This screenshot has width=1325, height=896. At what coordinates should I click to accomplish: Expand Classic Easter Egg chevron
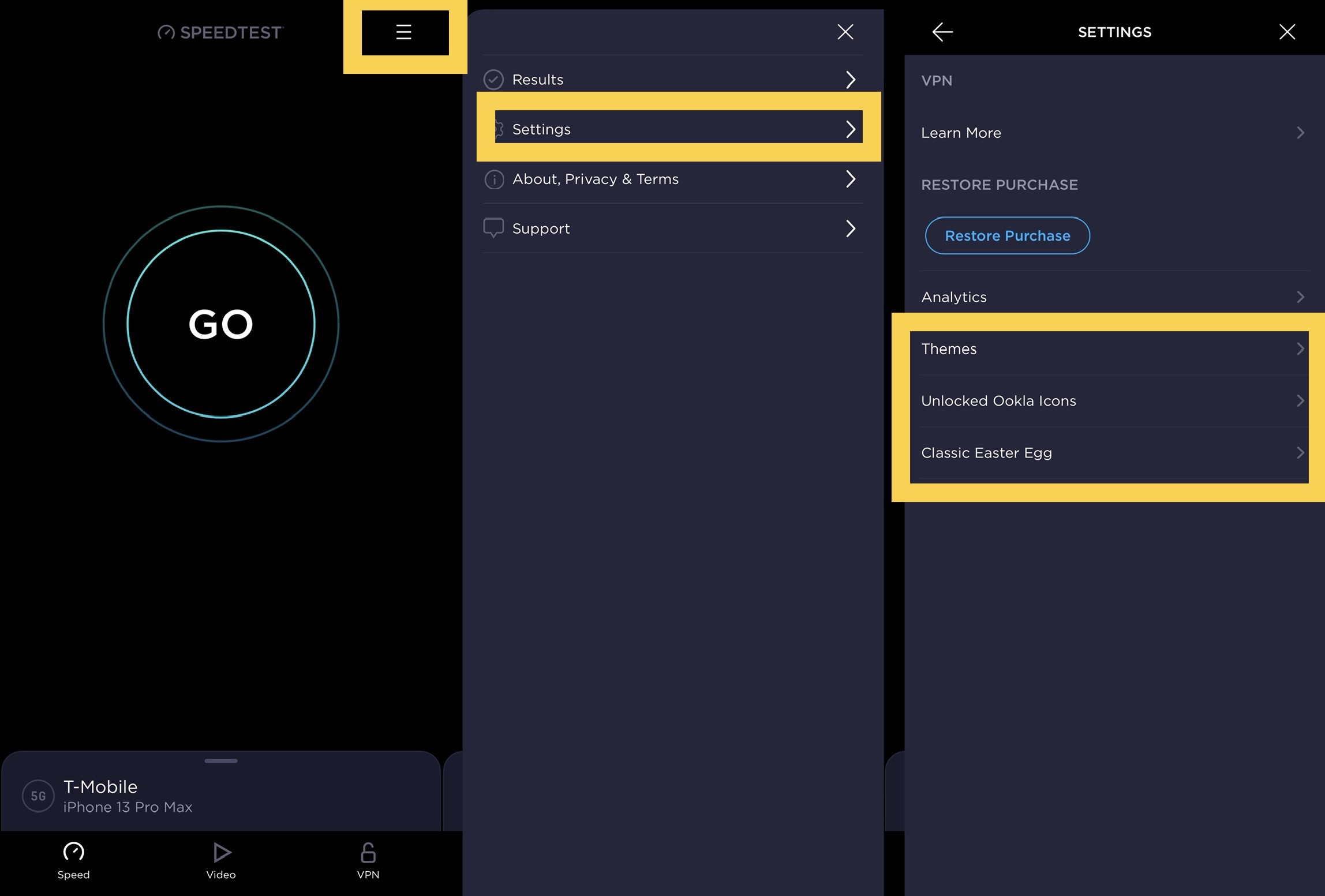click(1301, 453)
